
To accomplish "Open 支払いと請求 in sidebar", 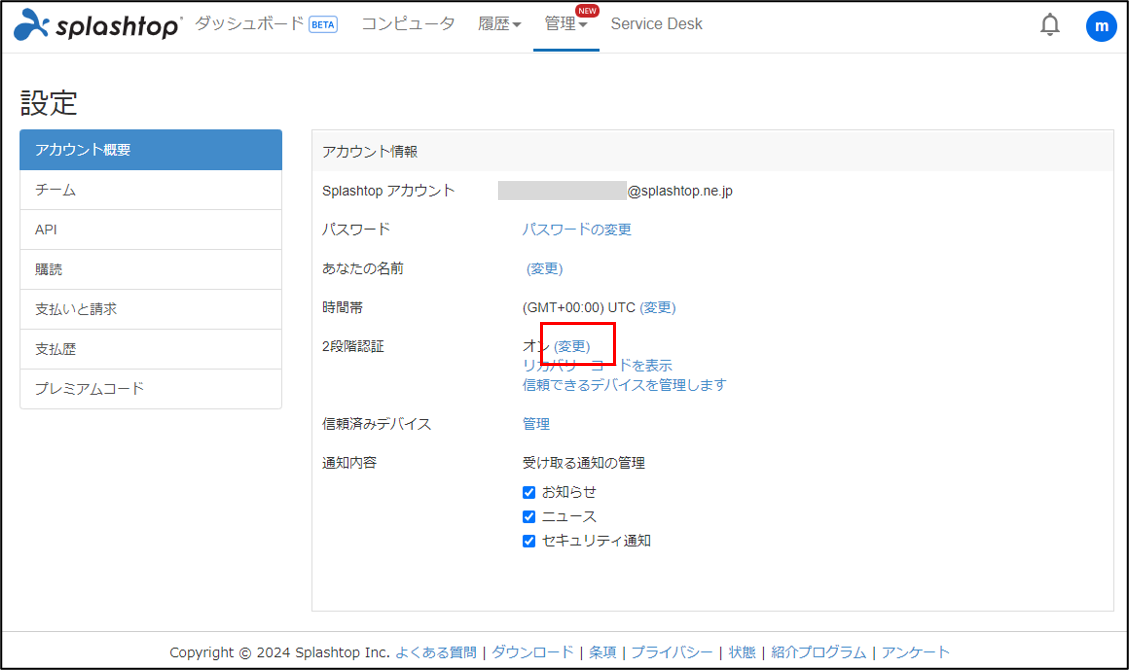I will [x=150, y=309].
